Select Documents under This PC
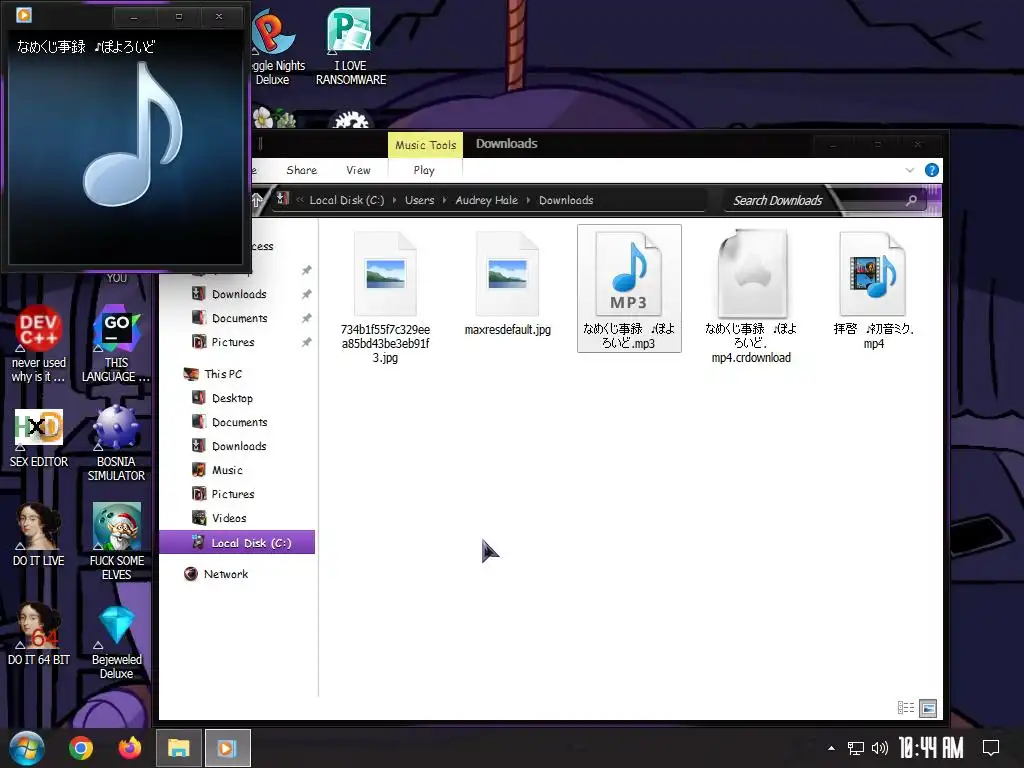Screen dimensions: 1024x768 pyautogui.click(x=230, y=422)
